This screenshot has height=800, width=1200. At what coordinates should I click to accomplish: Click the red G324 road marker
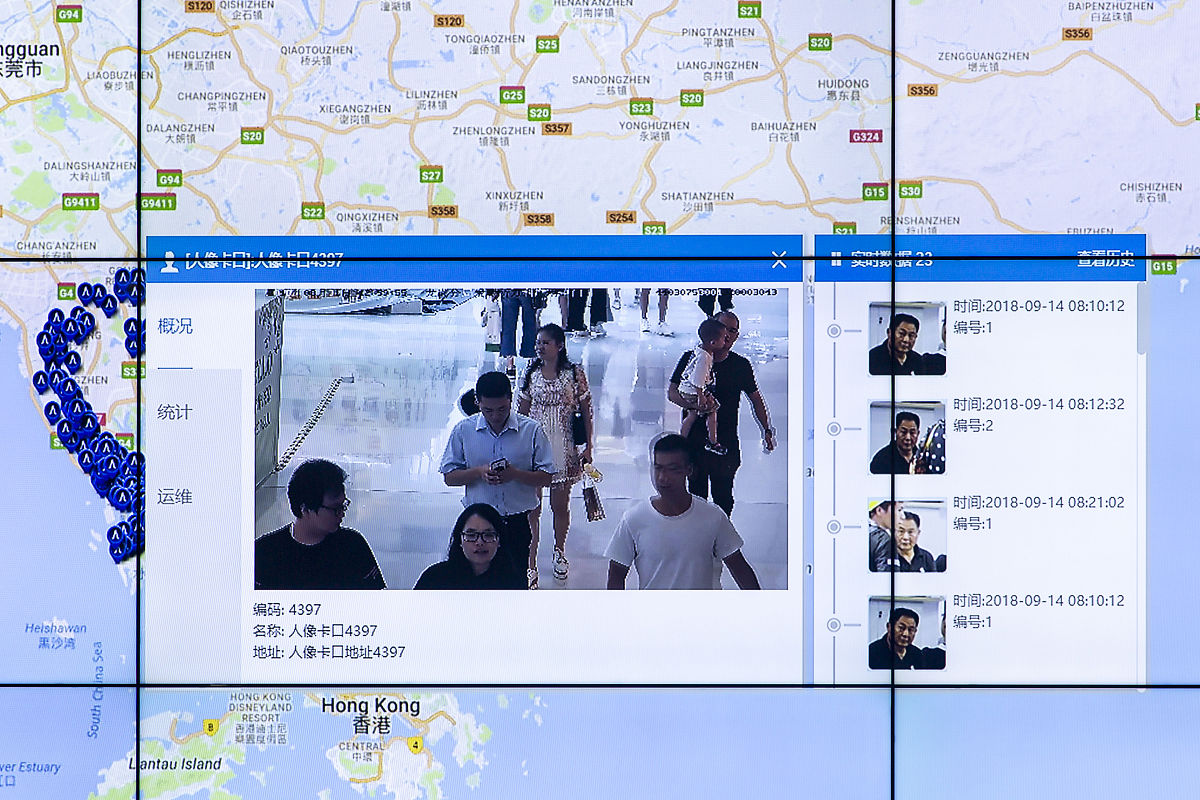tap(865, 136)
